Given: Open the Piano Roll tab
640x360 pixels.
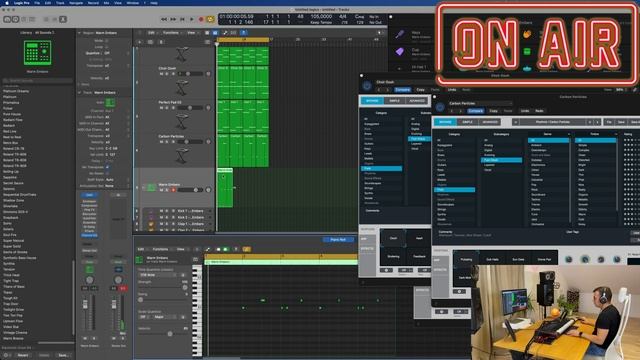Looking at the screenshot, I should (338, 240).
